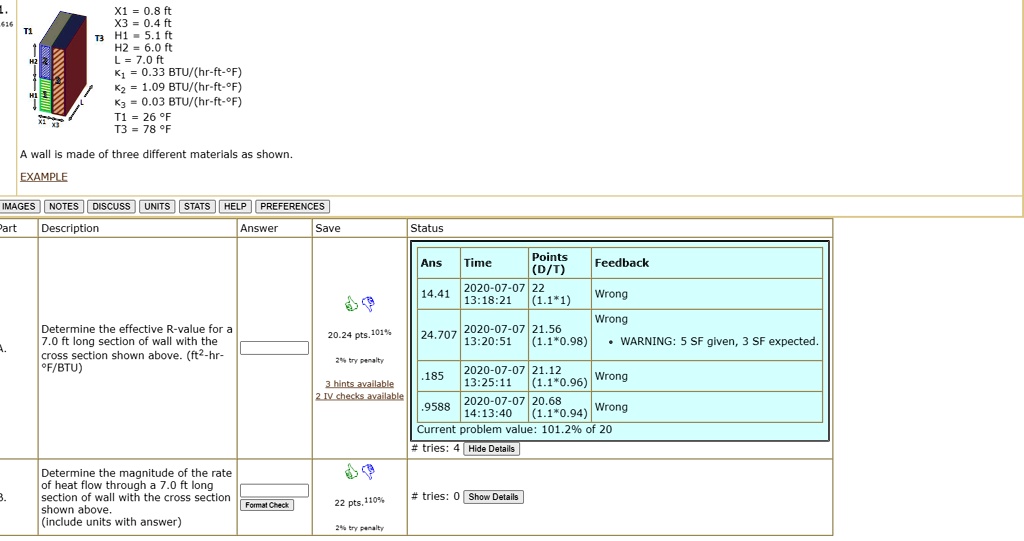Open the '2 IV checks available' link
This screenshot has width=1024, height=541.
point(359,396)
